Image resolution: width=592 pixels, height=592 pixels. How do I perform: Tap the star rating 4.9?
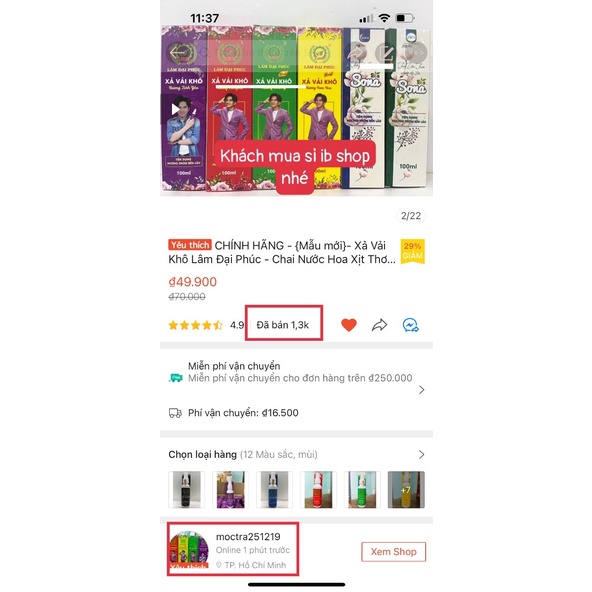click(206, 325)
